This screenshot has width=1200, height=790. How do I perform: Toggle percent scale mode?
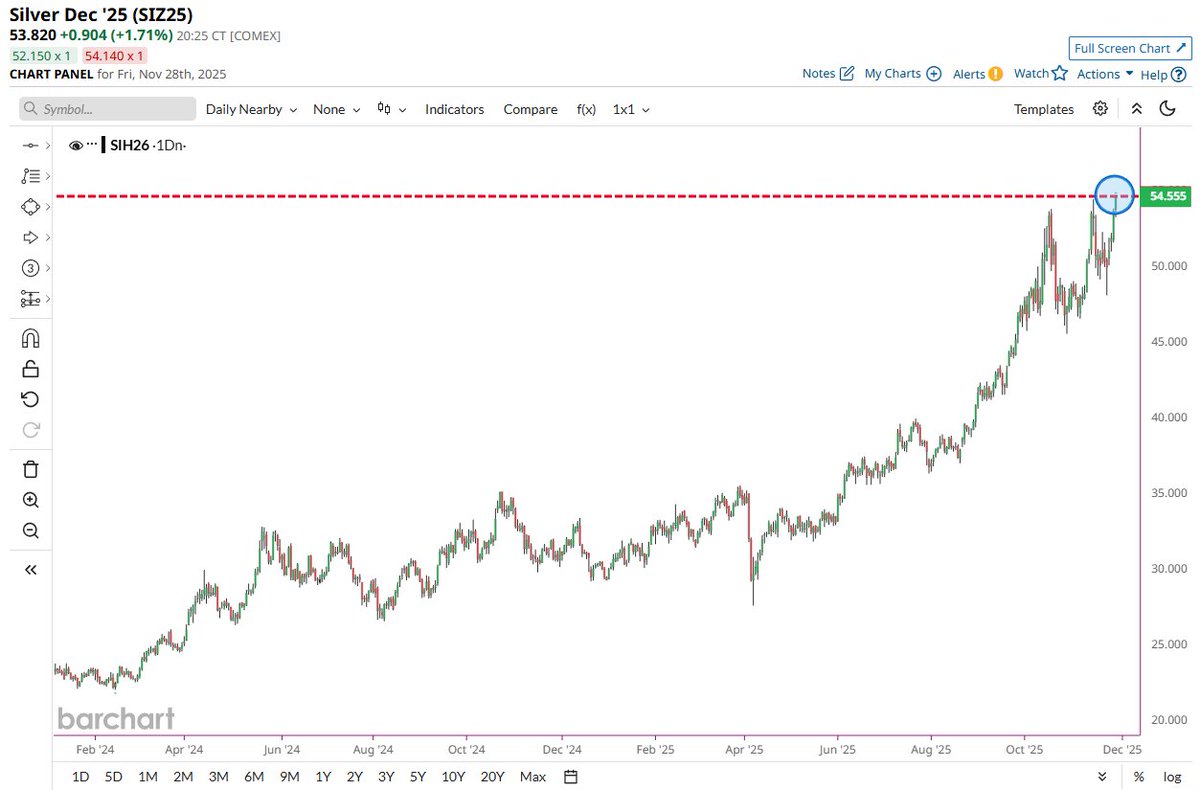click(1139, 777)
